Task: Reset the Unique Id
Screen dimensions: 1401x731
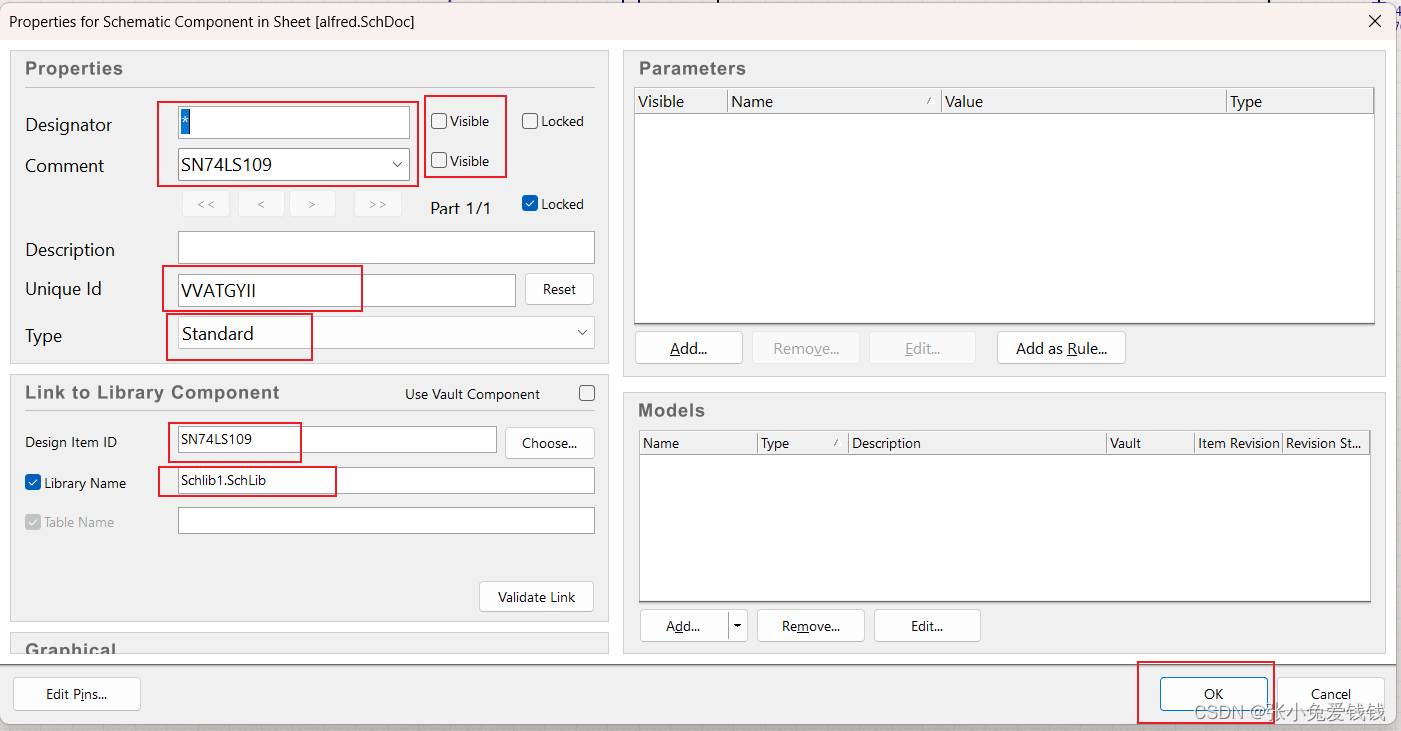Action: coord(559,289)
